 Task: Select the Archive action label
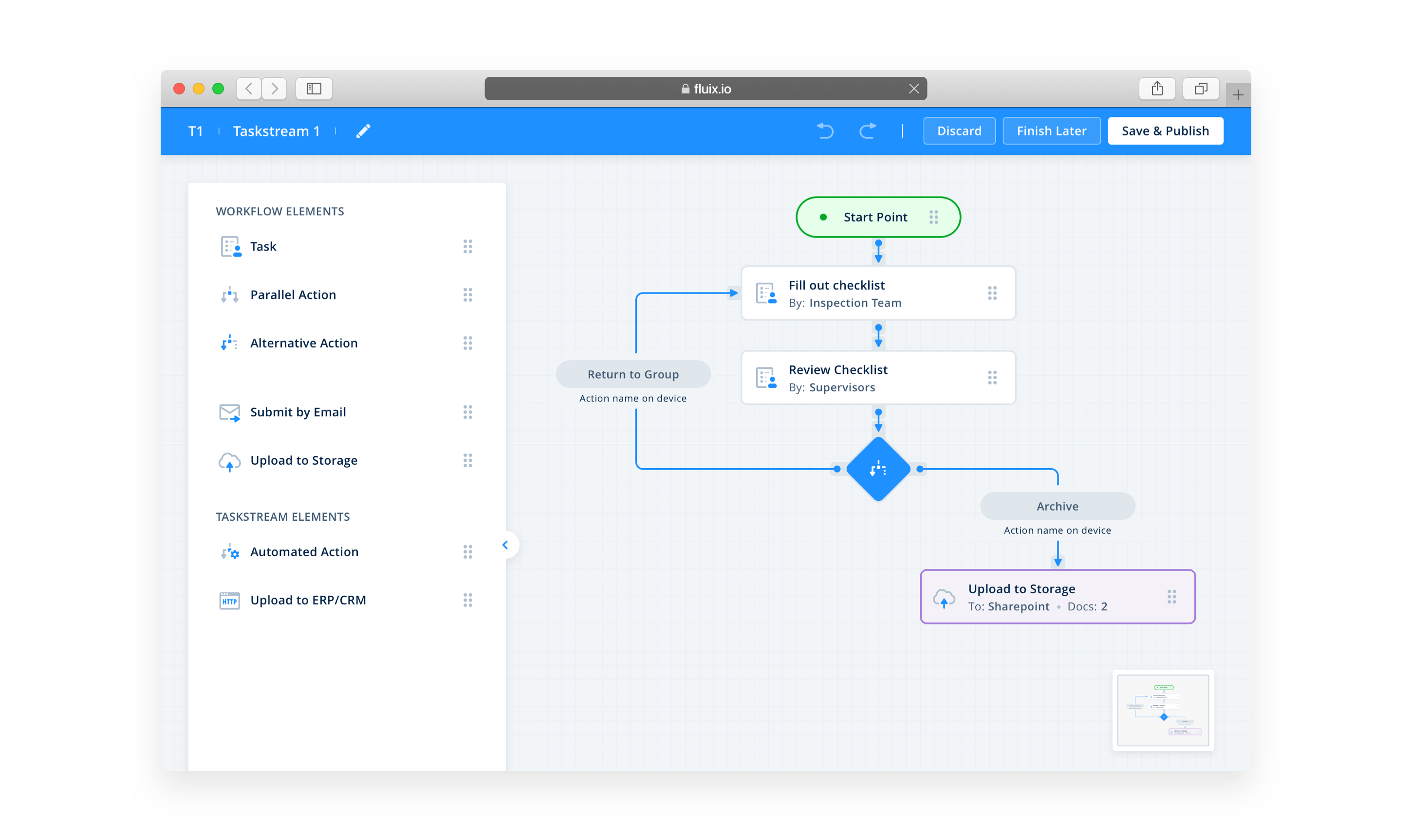1057,507
